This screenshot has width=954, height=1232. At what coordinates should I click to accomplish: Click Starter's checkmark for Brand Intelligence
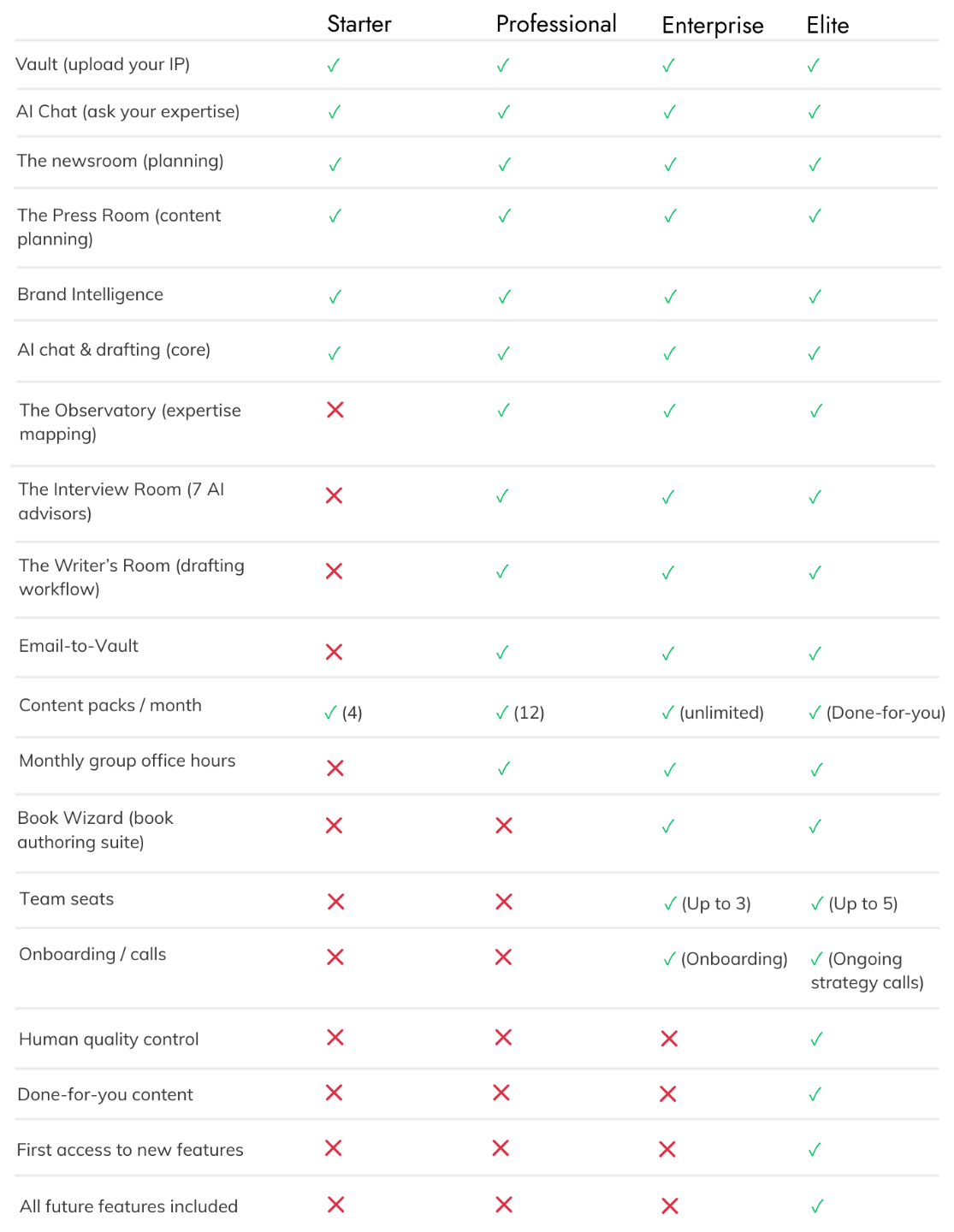point(335,297)
